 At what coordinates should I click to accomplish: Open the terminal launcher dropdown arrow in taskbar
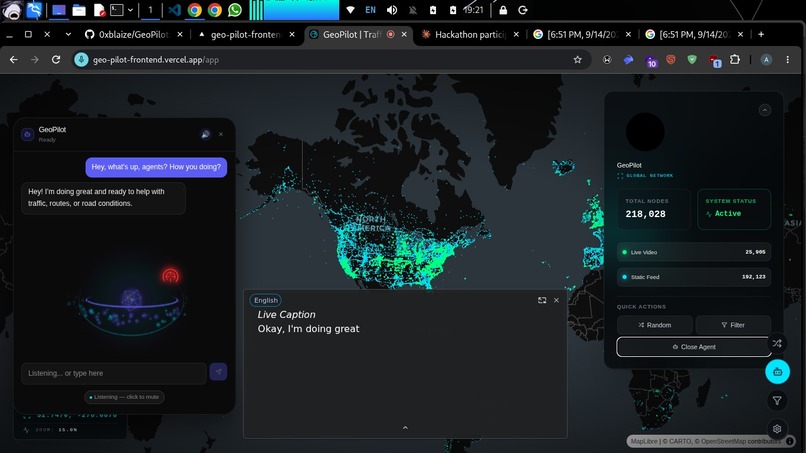[x=131, y=10]
